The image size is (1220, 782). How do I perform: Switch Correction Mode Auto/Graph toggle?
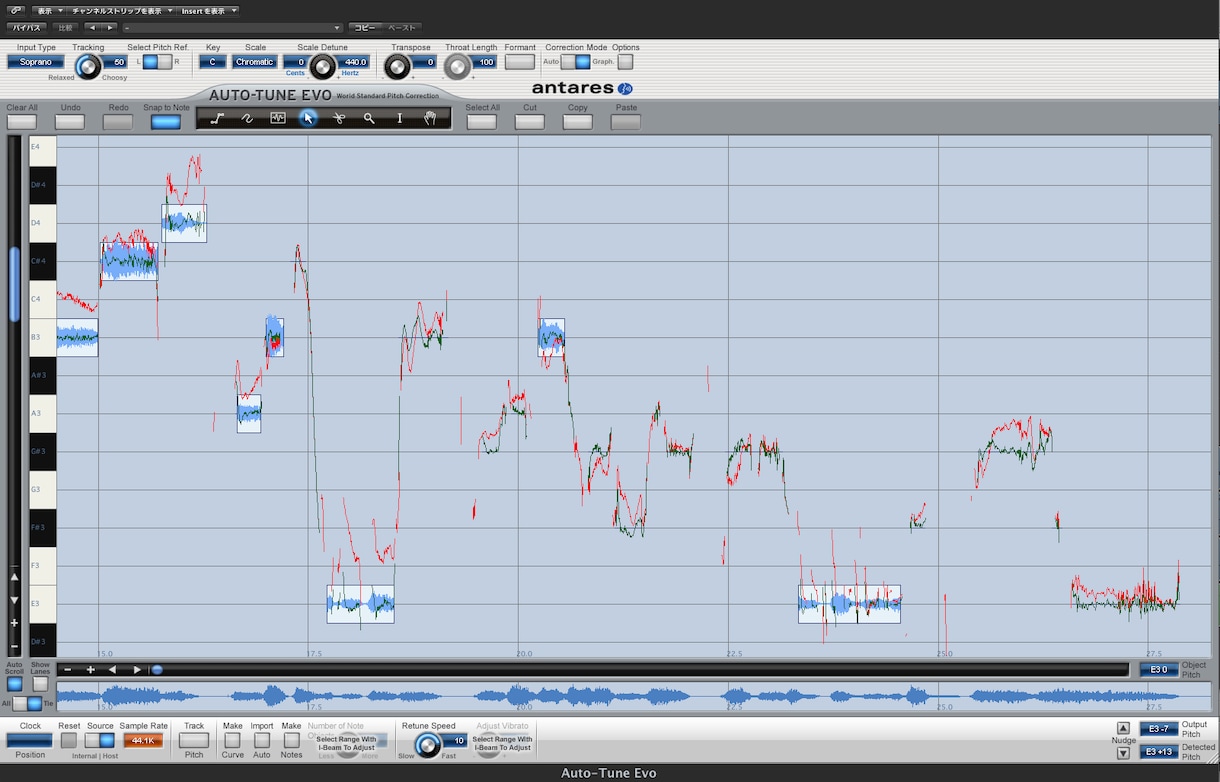575,62
